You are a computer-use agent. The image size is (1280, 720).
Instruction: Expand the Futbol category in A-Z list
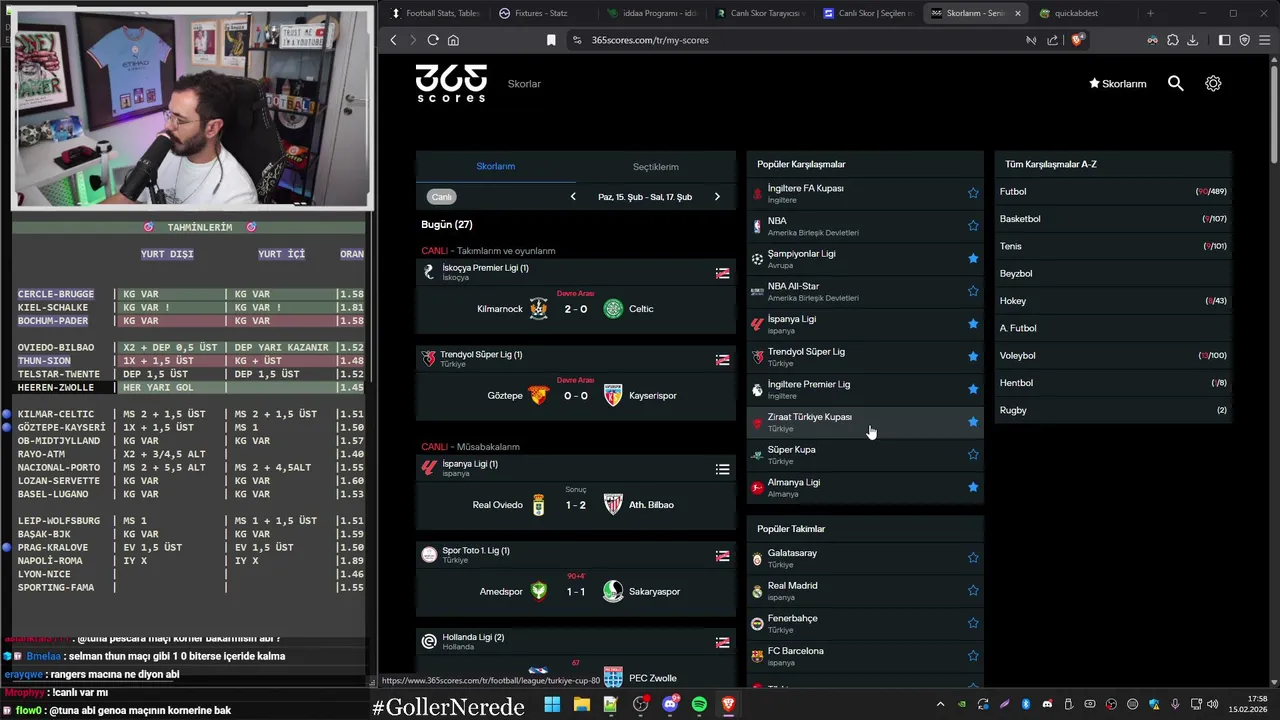pos(1113,191)
